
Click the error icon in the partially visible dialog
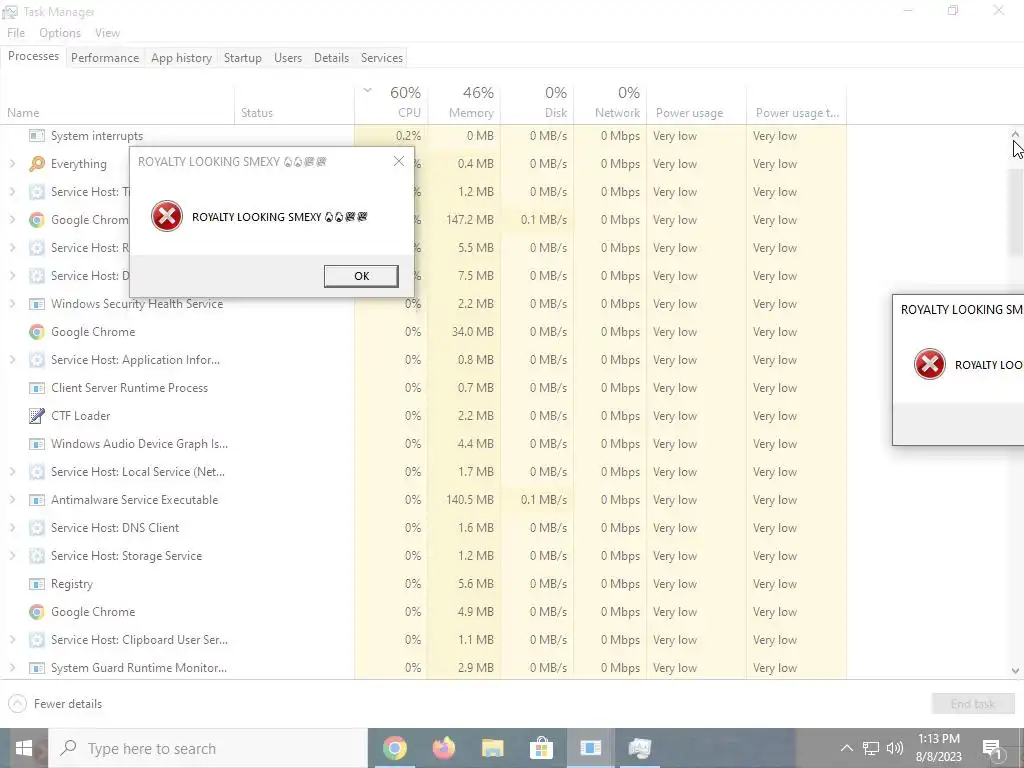click(x=929, y=364)
